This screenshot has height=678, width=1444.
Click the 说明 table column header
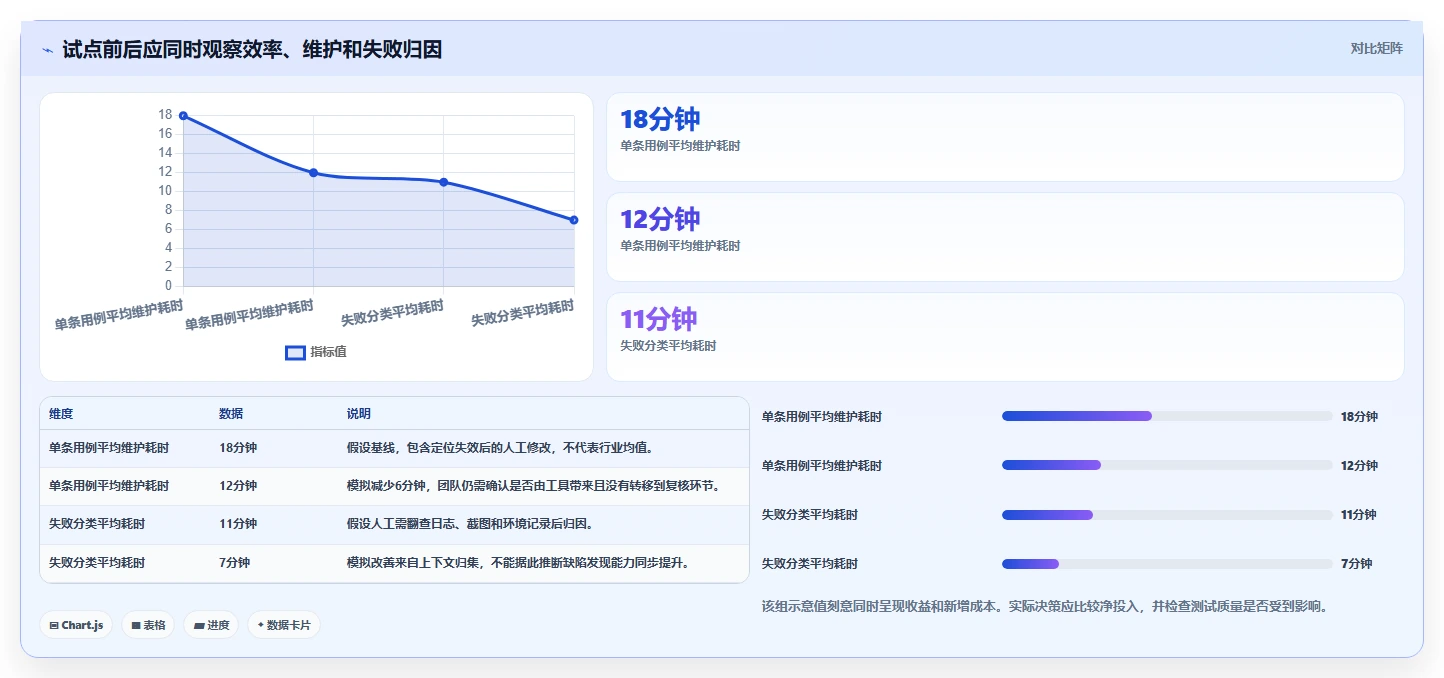359,414
